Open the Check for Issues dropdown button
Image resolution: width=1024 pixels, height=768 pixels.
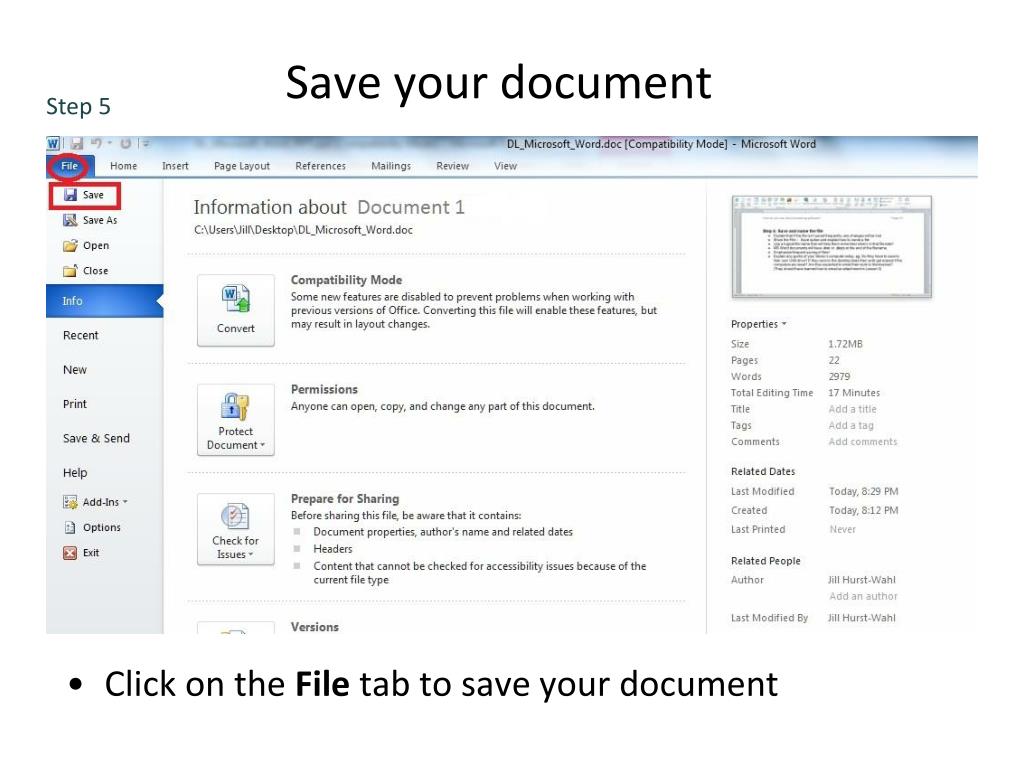coord(236,529)
